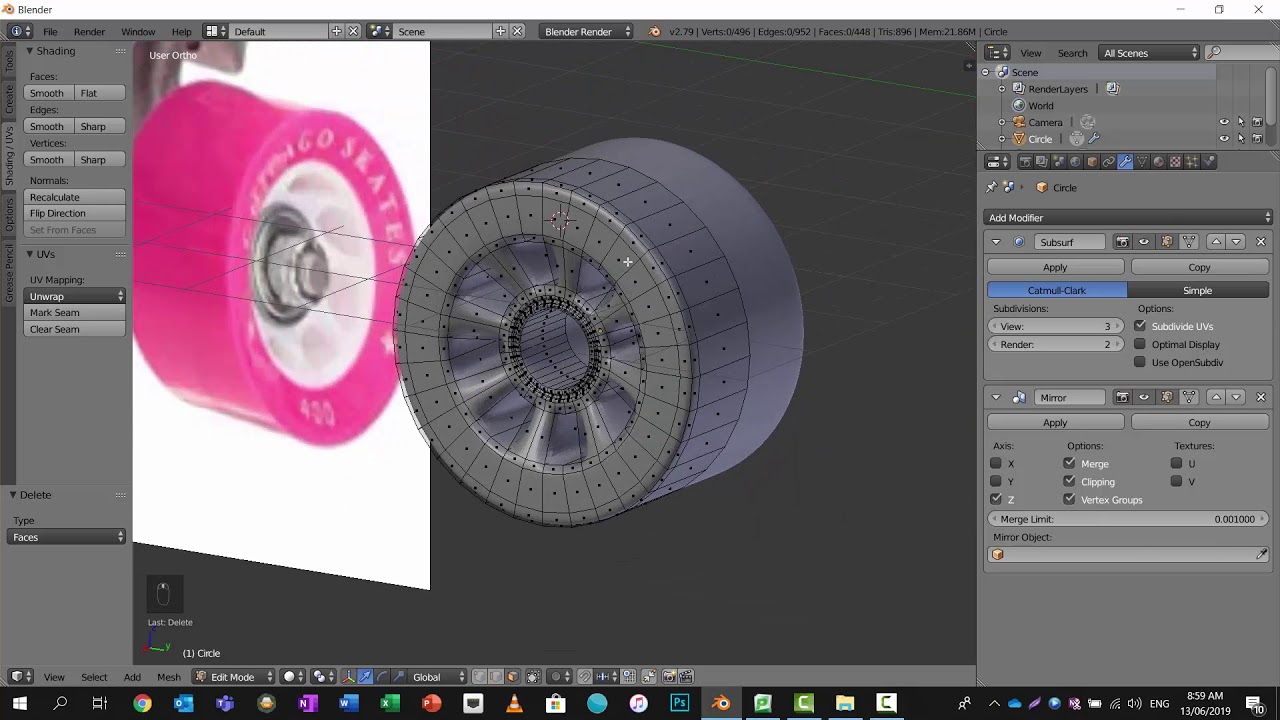Open the Object properties tab
The width and height of the screenshot is (1280, 720).
coord(1092,162)
